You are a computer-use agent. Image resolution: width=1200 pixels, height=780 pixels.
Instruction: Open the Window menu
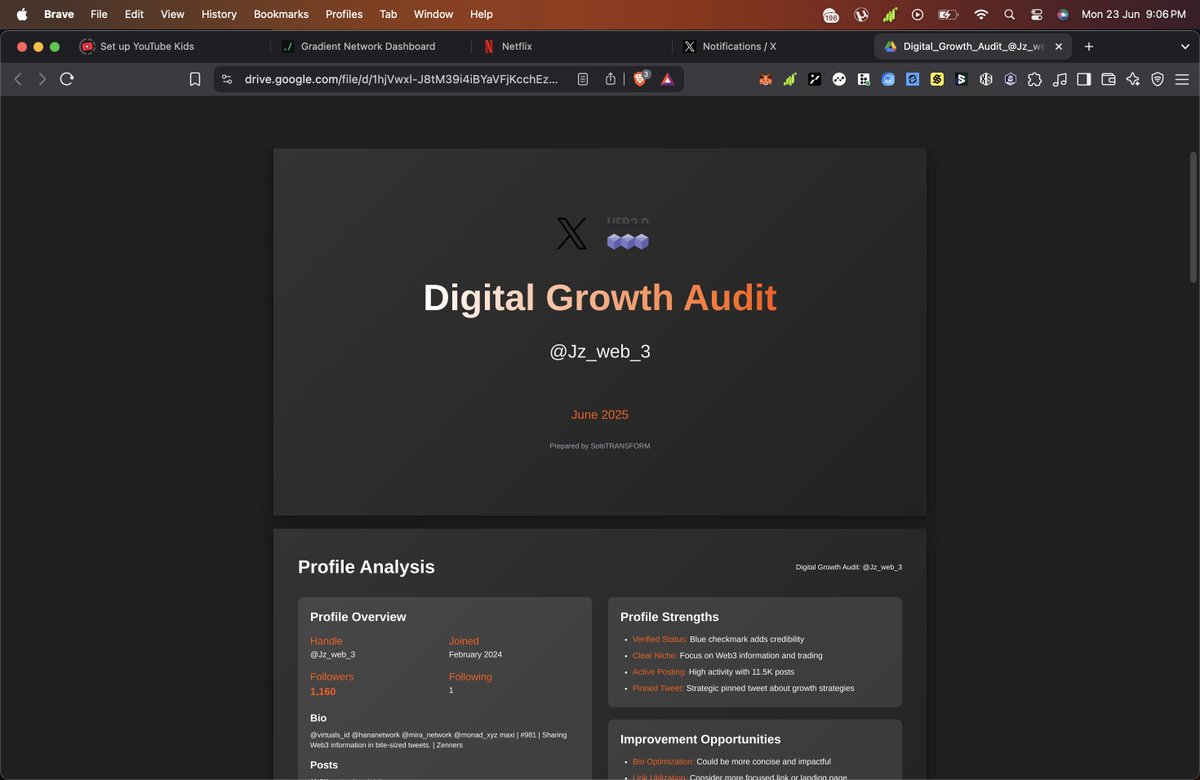433,14
